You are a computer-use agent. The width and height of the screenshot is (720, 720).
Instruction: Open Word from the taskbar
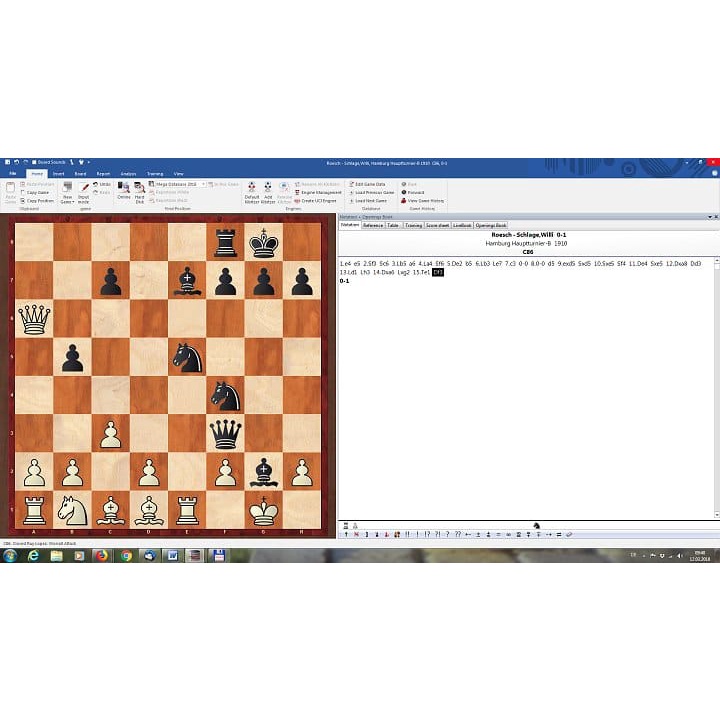click(173, 556)
